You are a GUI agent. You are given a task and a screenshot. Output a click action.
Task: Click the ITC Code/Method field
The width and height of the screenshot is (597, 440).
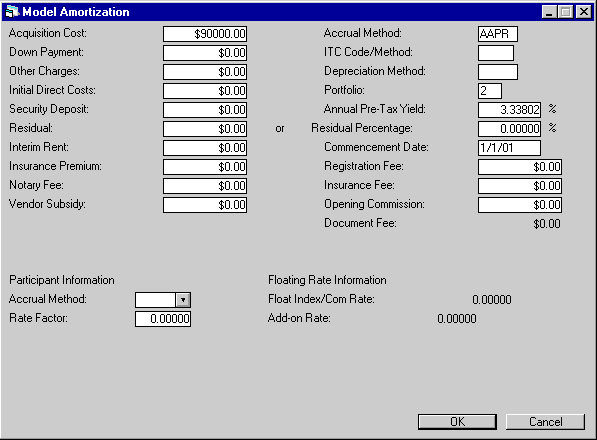(x=496, y=53)
